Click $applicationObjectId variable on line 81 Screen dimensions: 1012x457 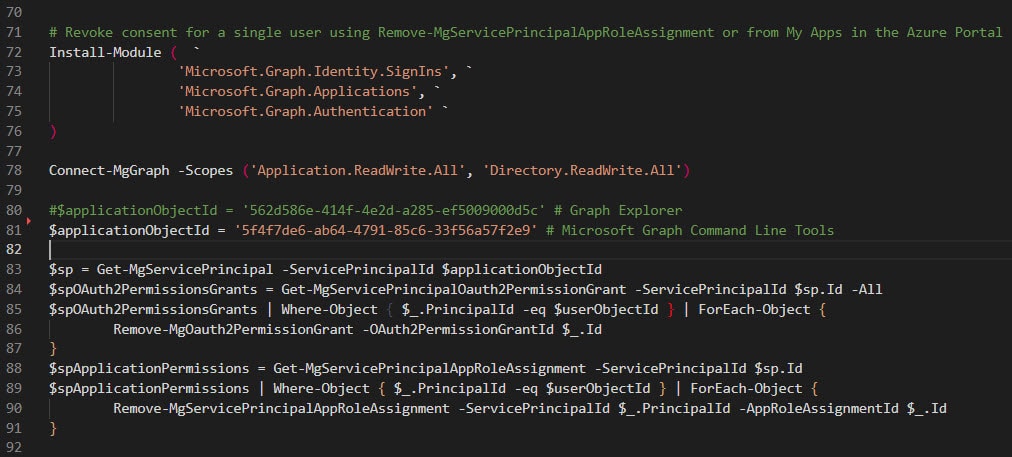coord(129,230)
